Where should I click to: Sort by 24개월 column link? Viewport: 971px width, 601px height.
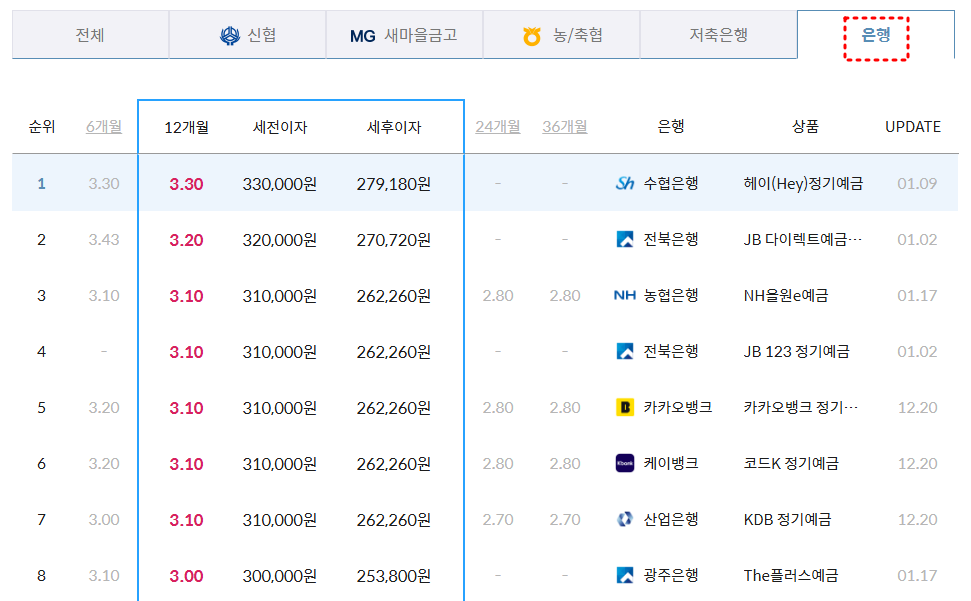point(498,127)
